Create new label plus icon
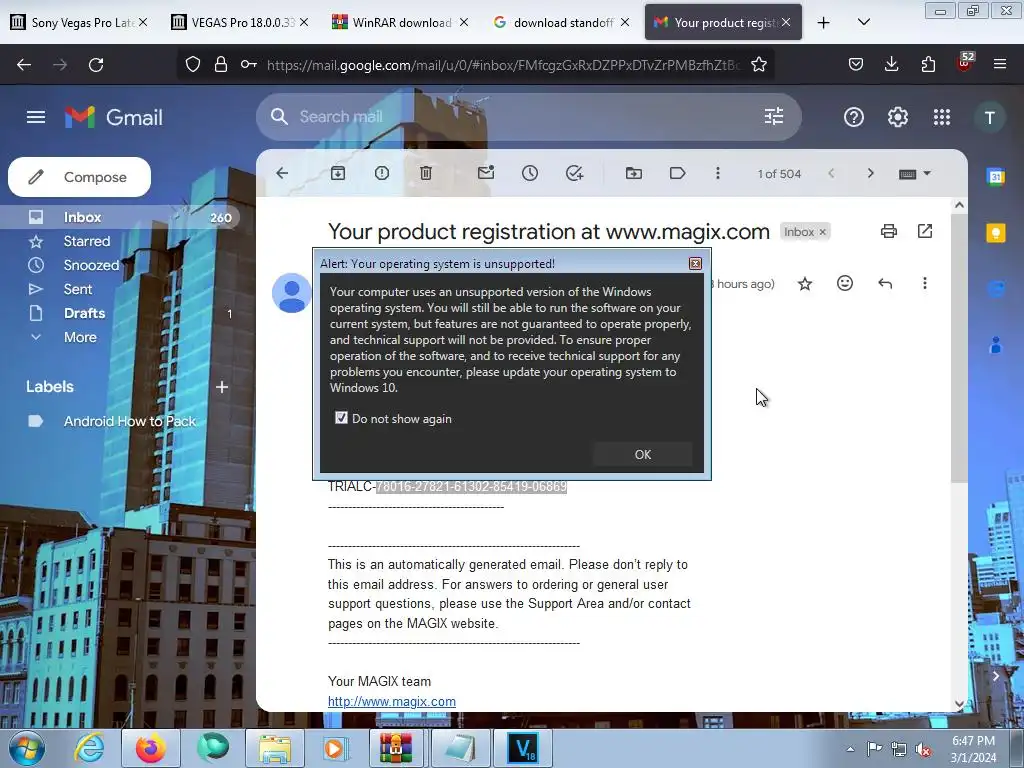The height and width of the screenshot is (768, 1024). coord(222,387)
